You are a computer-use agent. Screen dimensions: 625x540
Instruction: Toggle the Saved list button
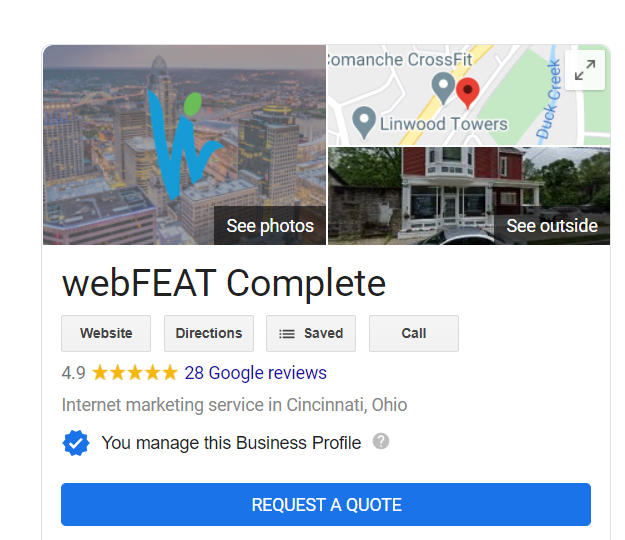tap(311, 334)
